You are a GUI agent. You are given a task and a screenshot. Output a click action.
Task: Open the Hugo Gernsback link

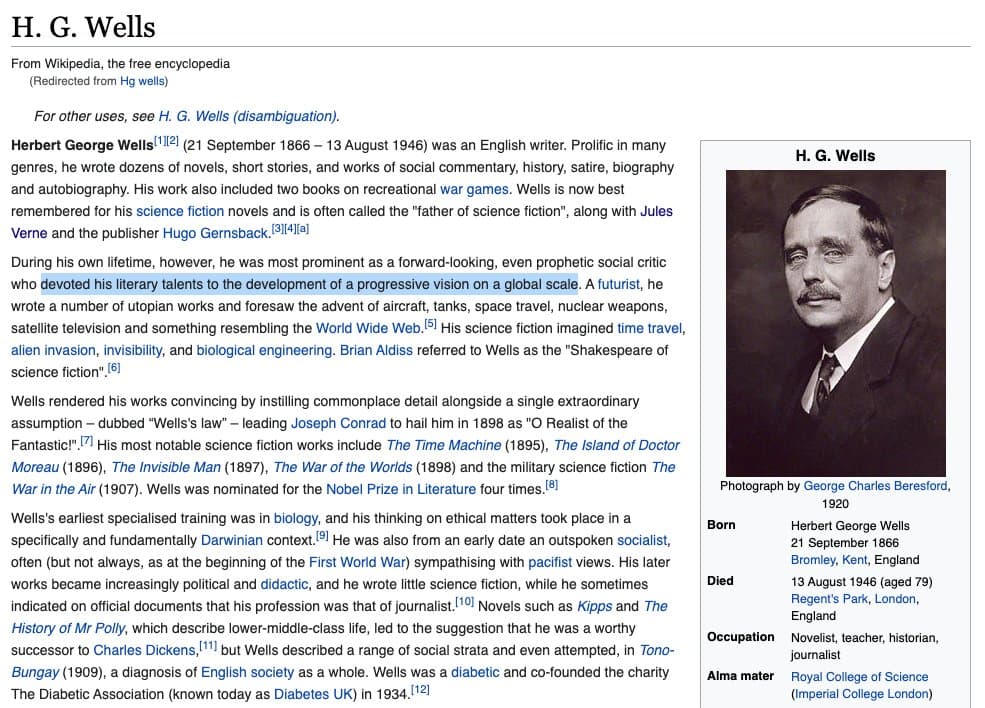[x=216, y=233]
